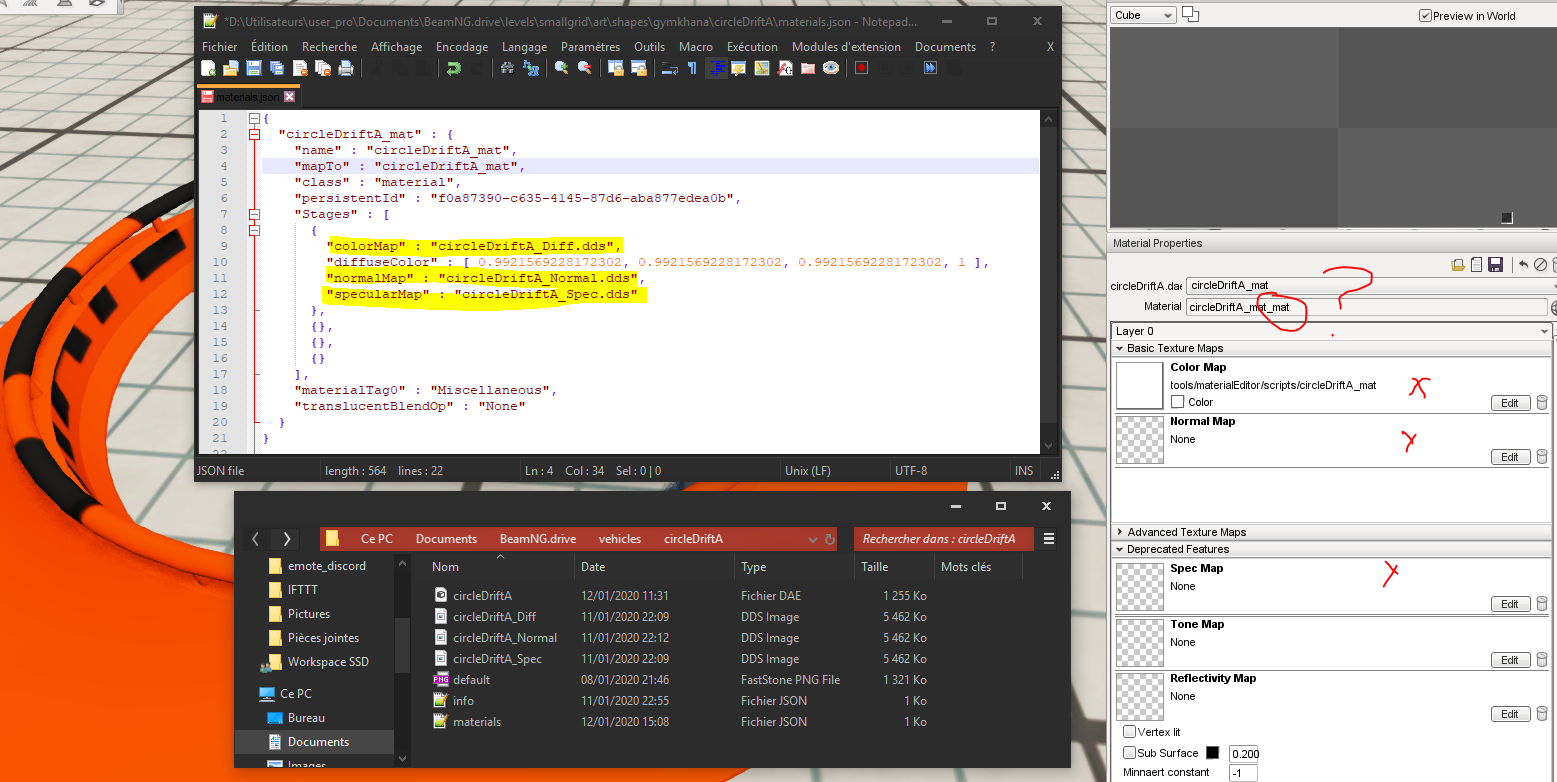Collapse the Stages fold marker on line 7
Screen dimensions: 1557x782
point(254,214)
